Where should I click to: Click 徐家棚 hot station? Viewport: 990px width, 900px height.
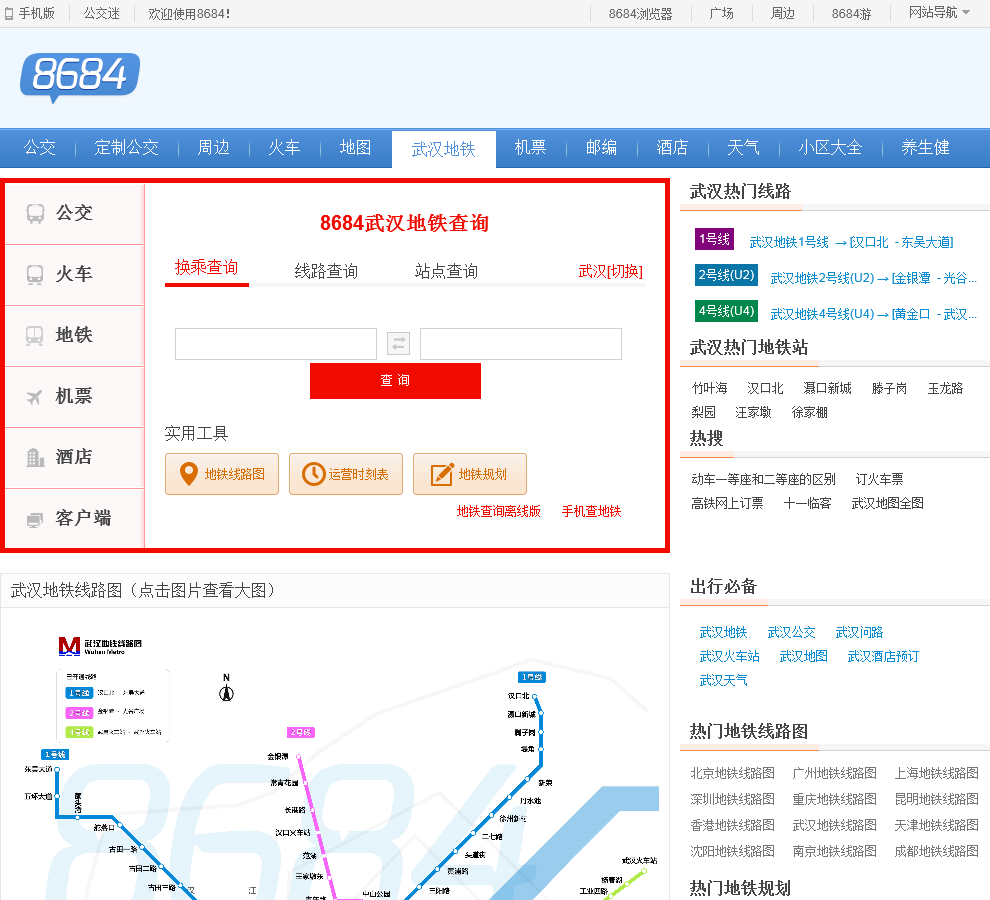[x=809, y=412]
